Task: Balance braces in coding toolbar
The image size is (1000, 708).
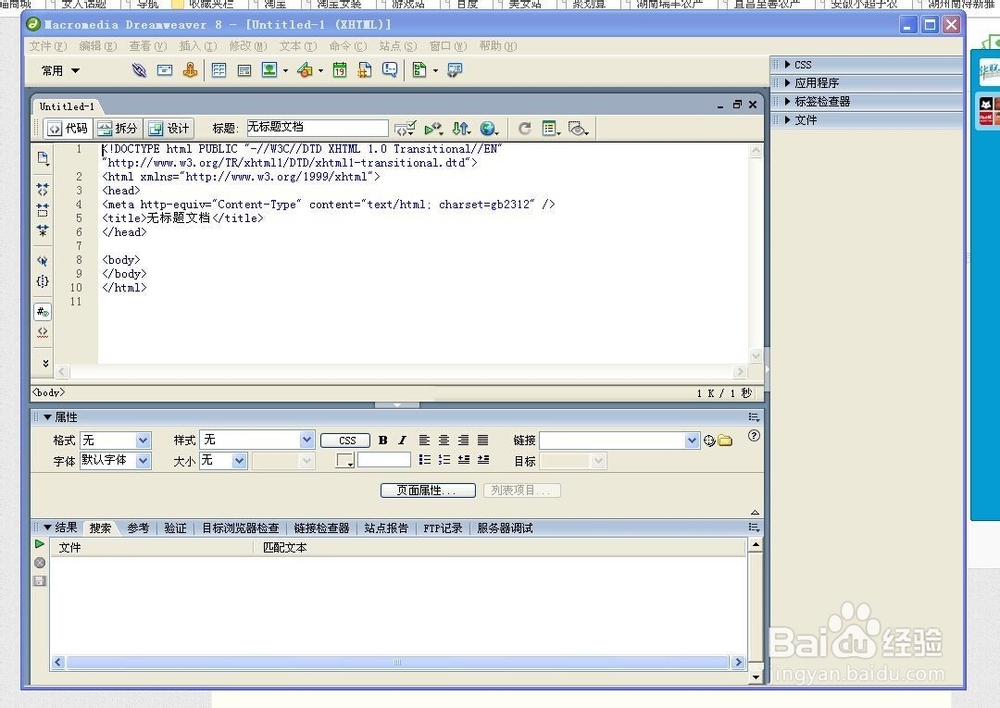Action: point(43,281)
